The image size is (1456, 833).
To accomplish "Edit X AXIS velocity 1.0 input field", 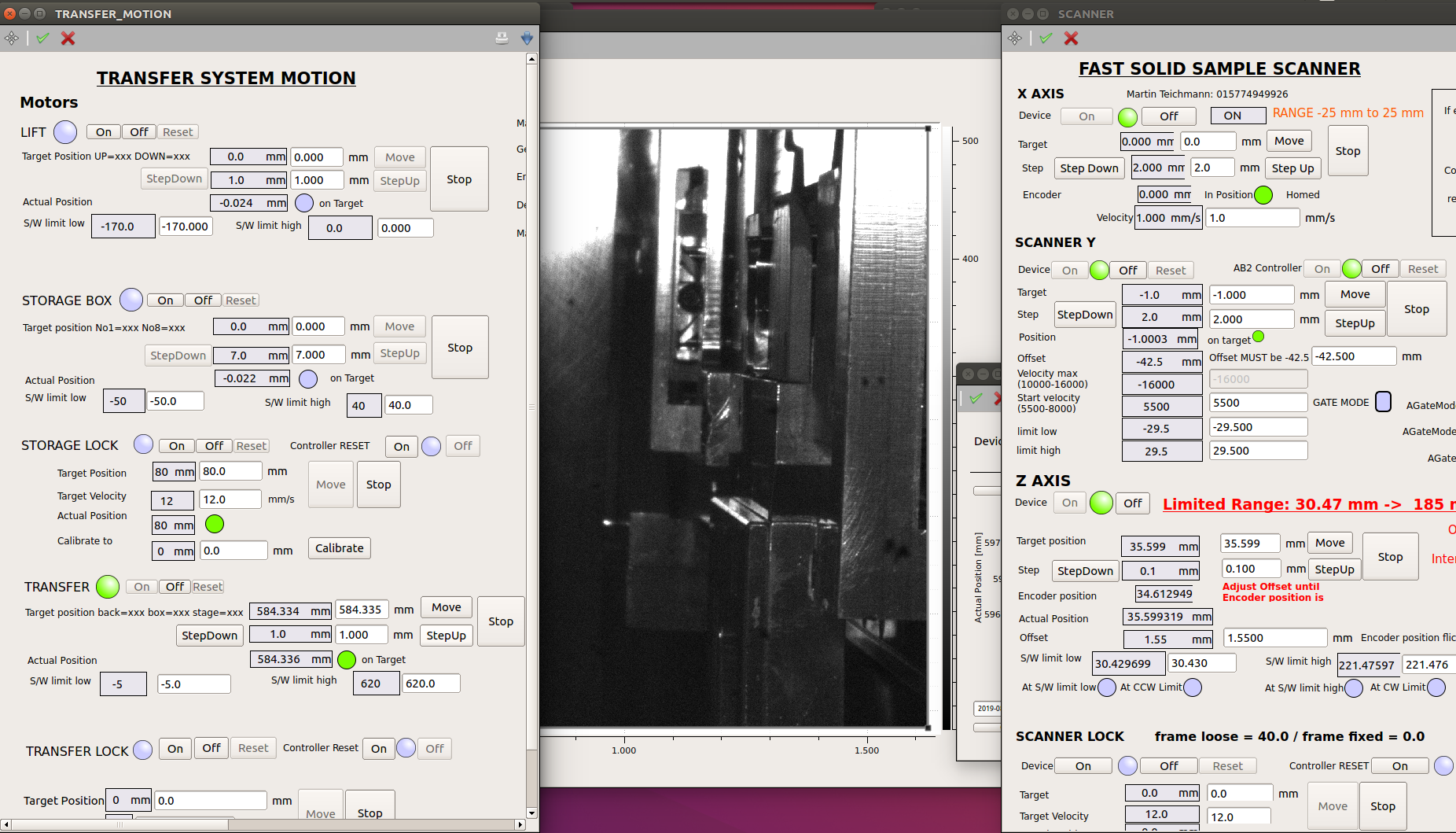I will coord(1252,218).
